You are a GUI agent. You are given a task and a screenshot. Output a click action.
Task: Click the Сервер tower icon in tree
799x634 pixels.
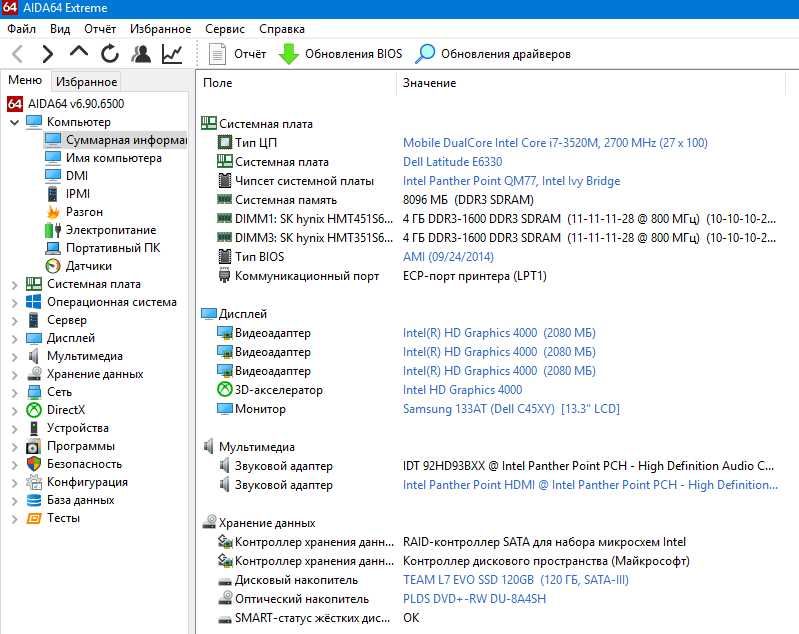tap(34, 320)
